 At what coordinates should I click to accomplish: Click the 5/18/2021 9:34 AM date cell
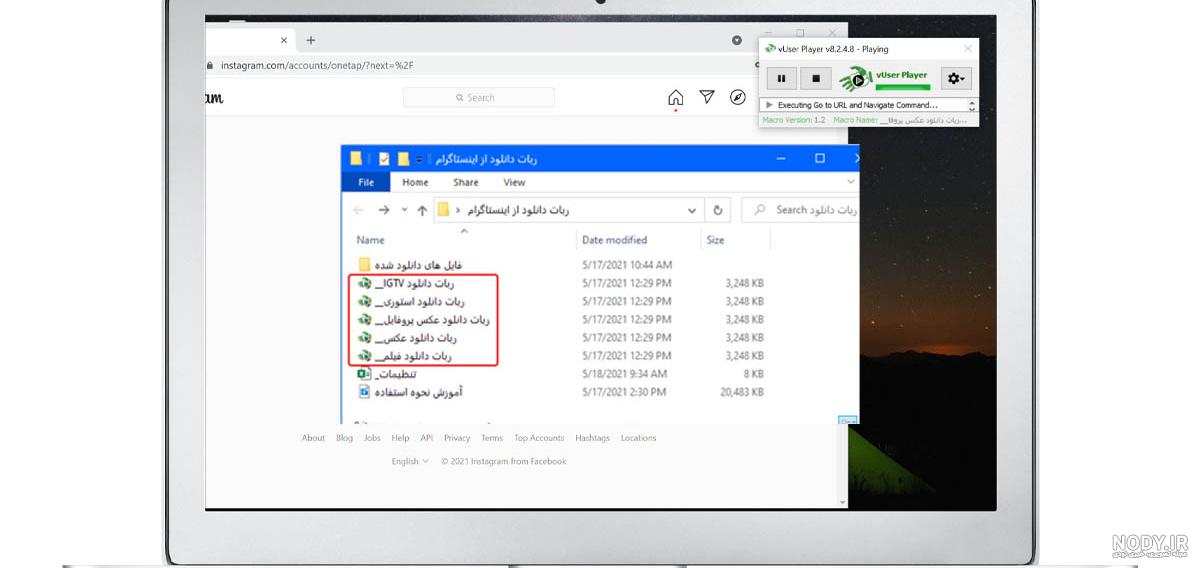pos(623,374)
